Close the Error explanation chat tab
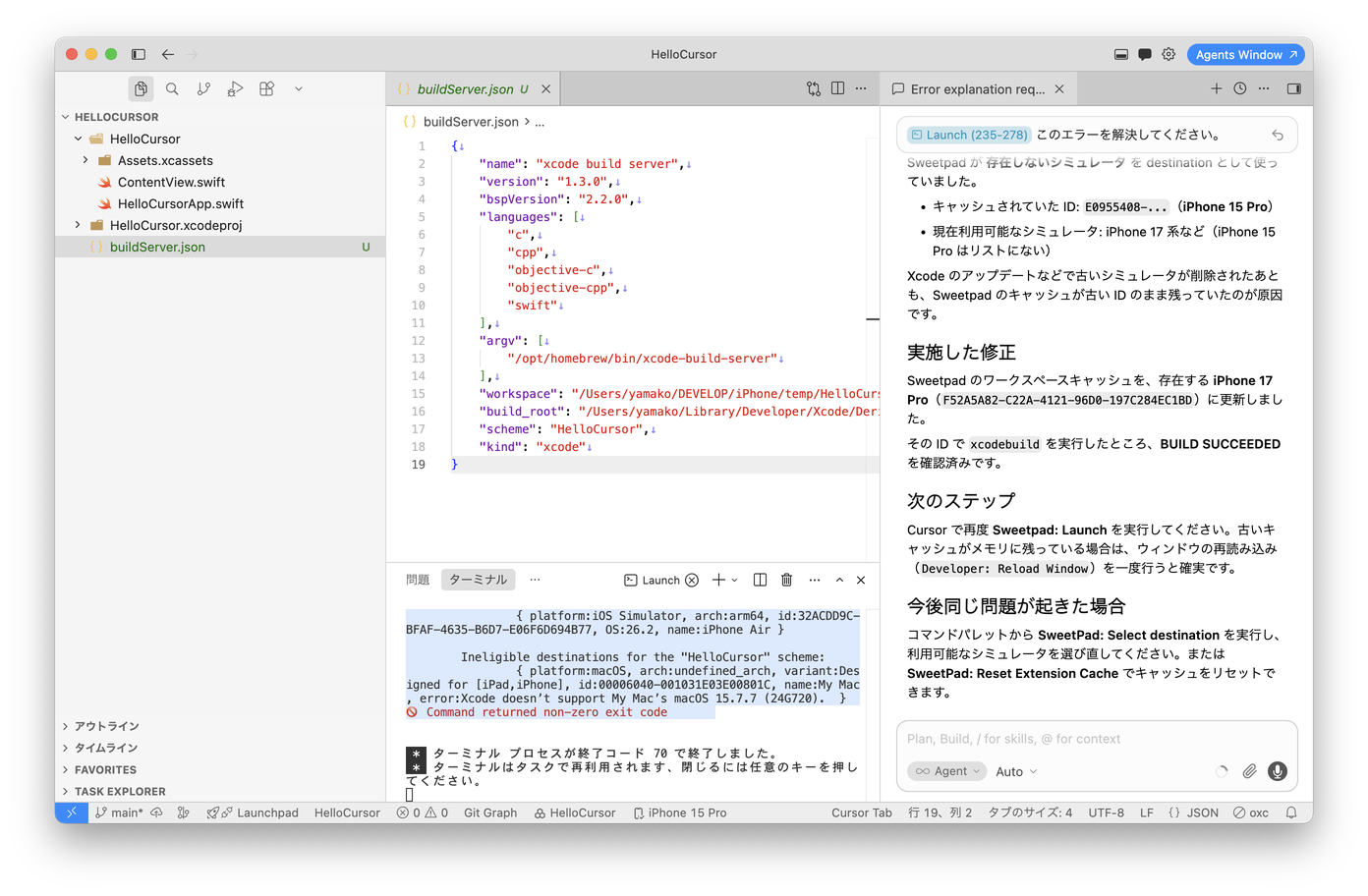This screenshot has height=896, width=1368. point(1059,88)
